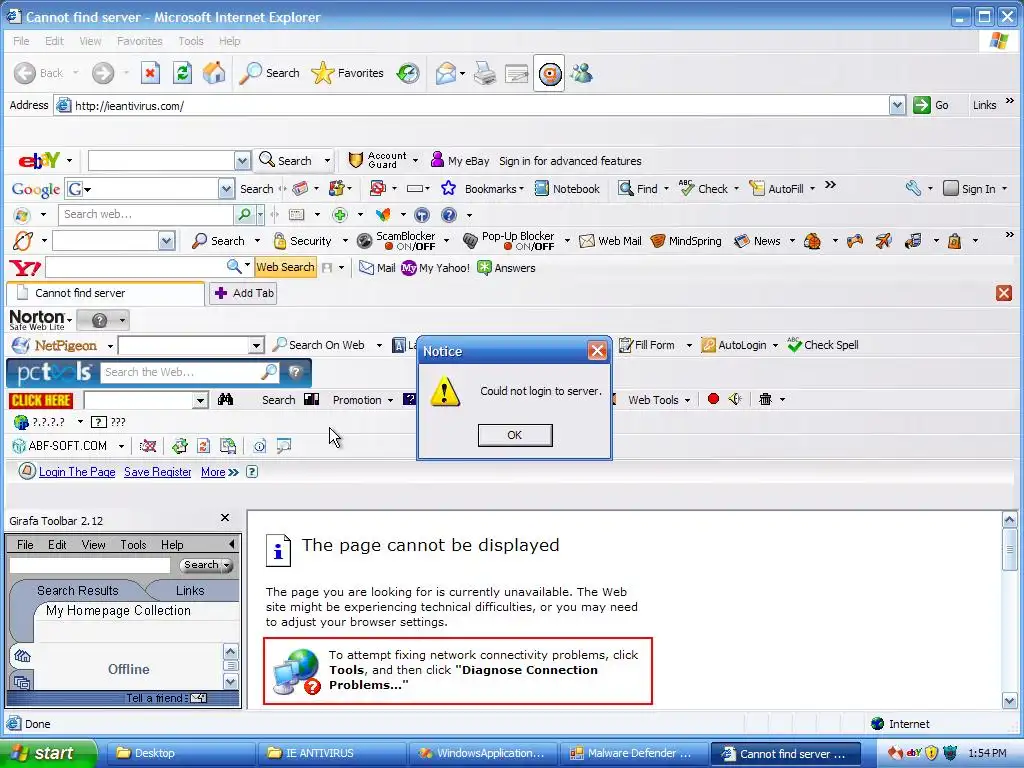This screenshot has height=768, width=1024.
Task: Click Yahoo Answers icon
Action: [484, 268]
